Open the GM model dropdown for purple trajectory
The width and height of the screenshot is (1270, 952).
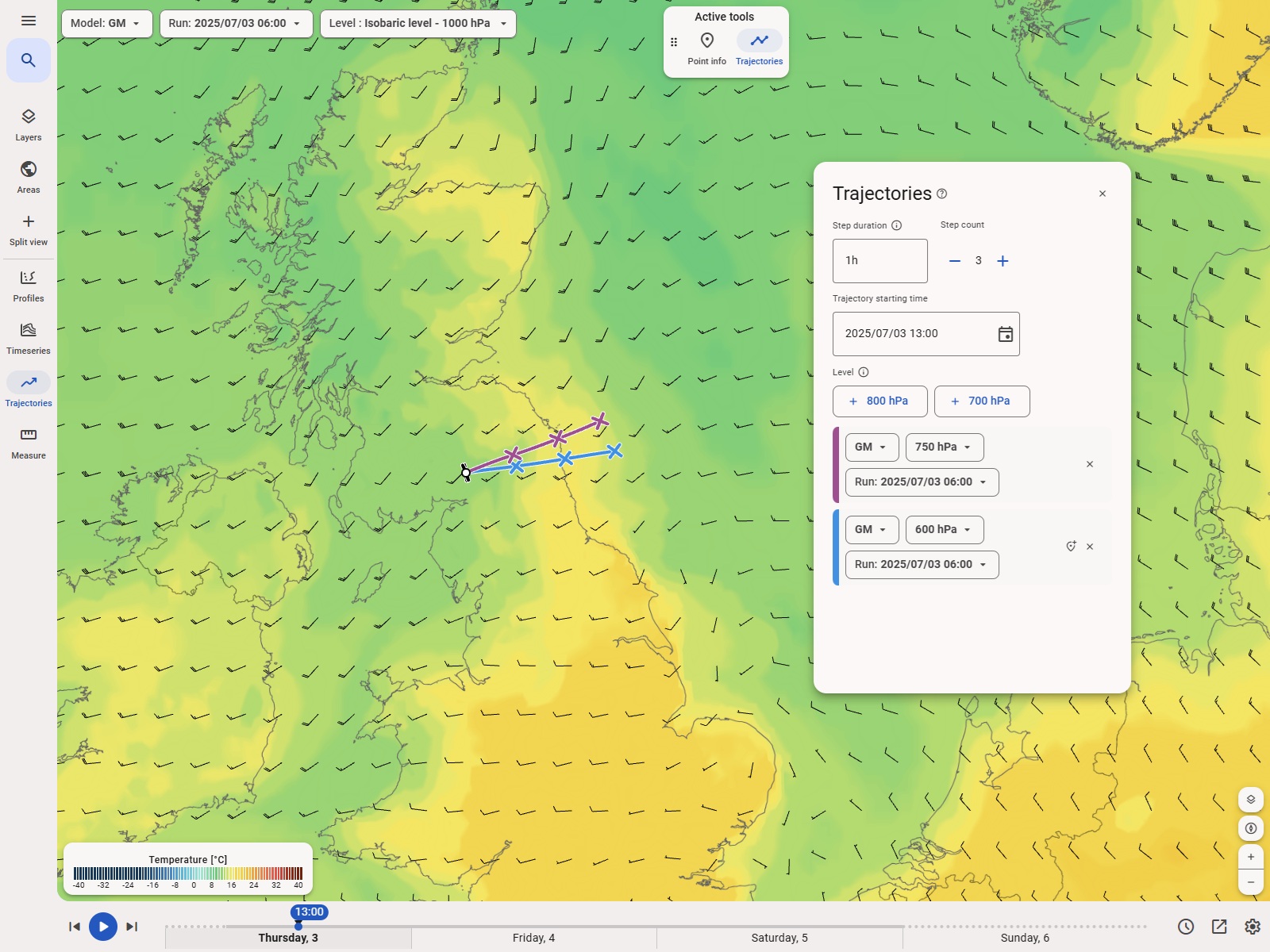[872, 447]
